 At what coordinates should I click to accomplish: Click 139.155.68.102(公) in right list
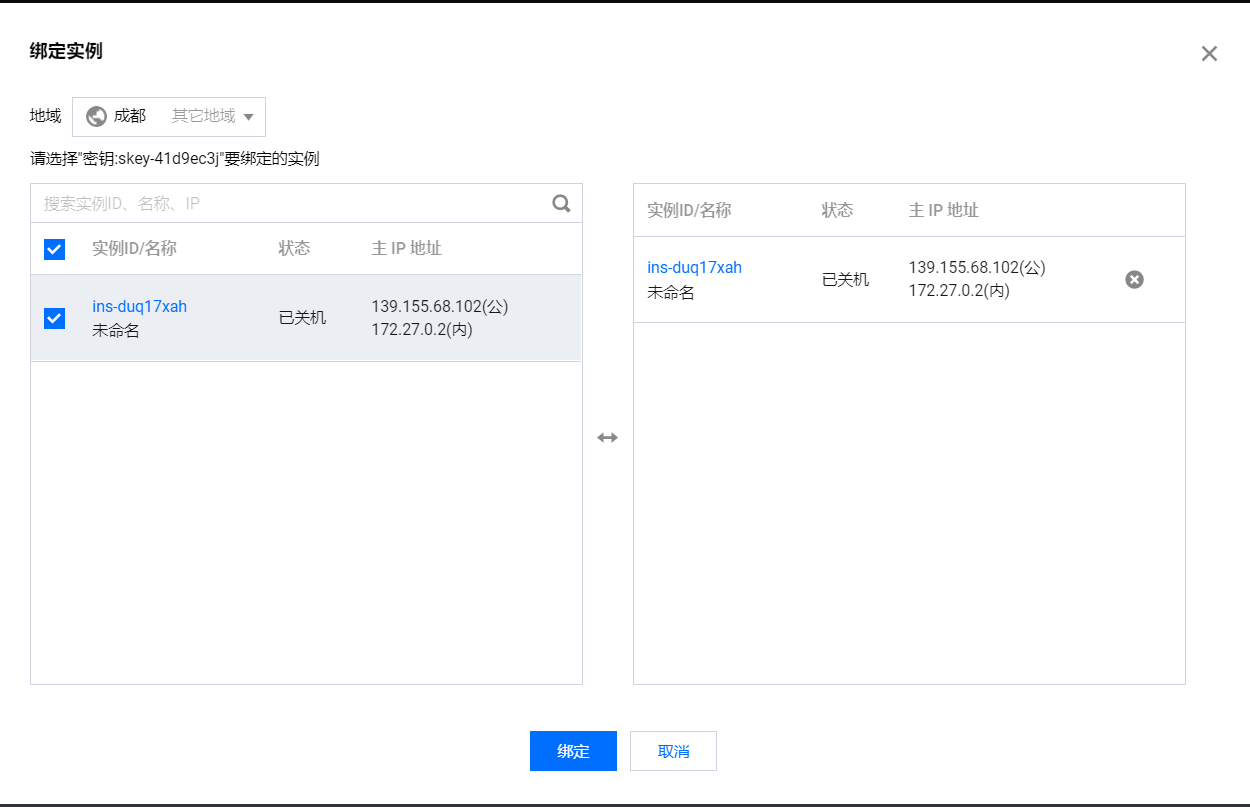tap(977, 267)
